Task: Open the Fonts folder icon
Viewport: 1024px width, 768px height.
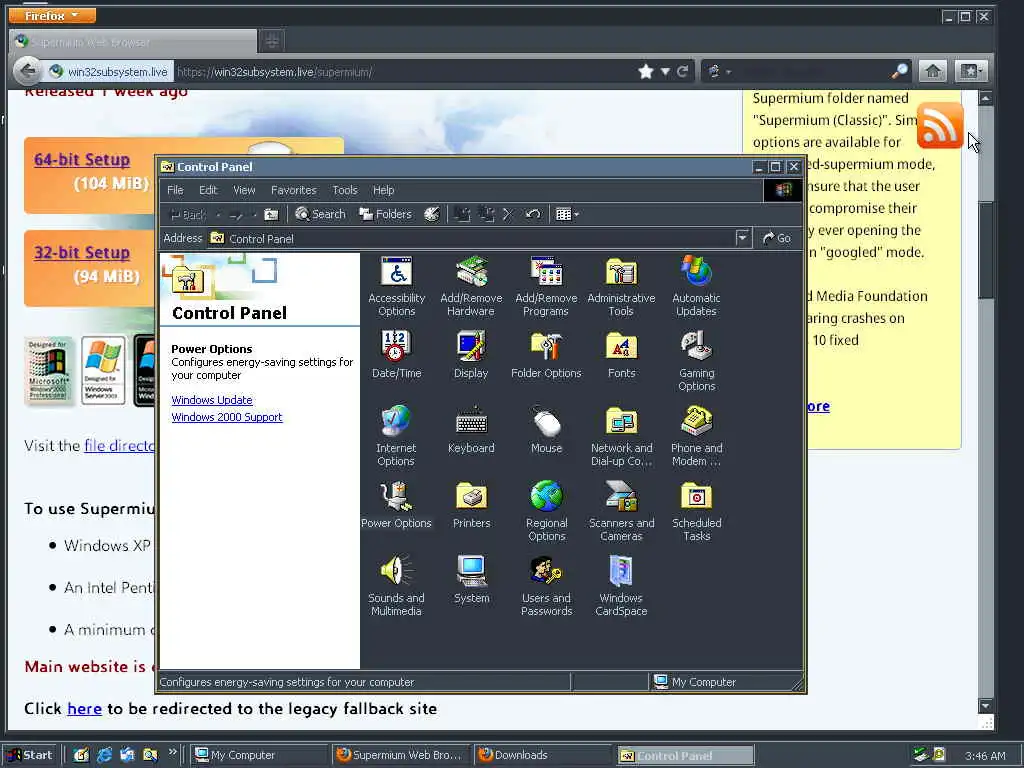Action: (621, 355)
